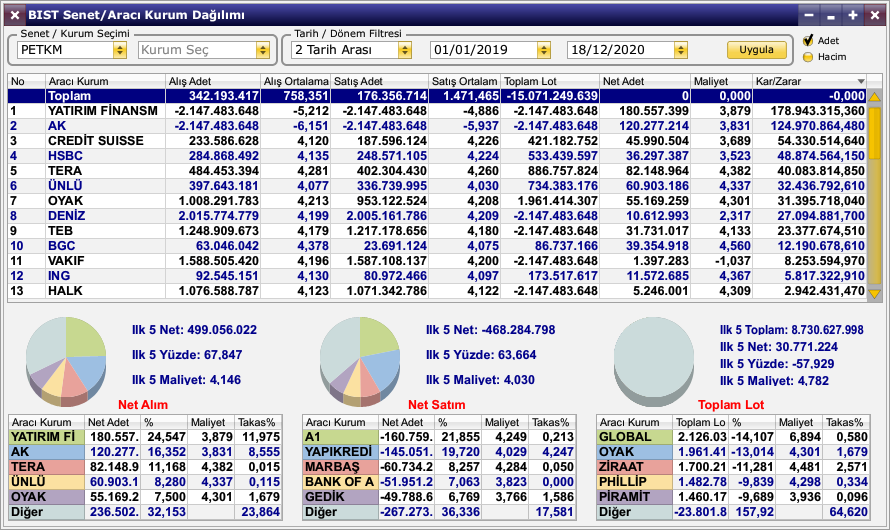The image size is (890, 530).
Task: Click the Diğer row in Toplam Lot table
Action: pos(733,512)
